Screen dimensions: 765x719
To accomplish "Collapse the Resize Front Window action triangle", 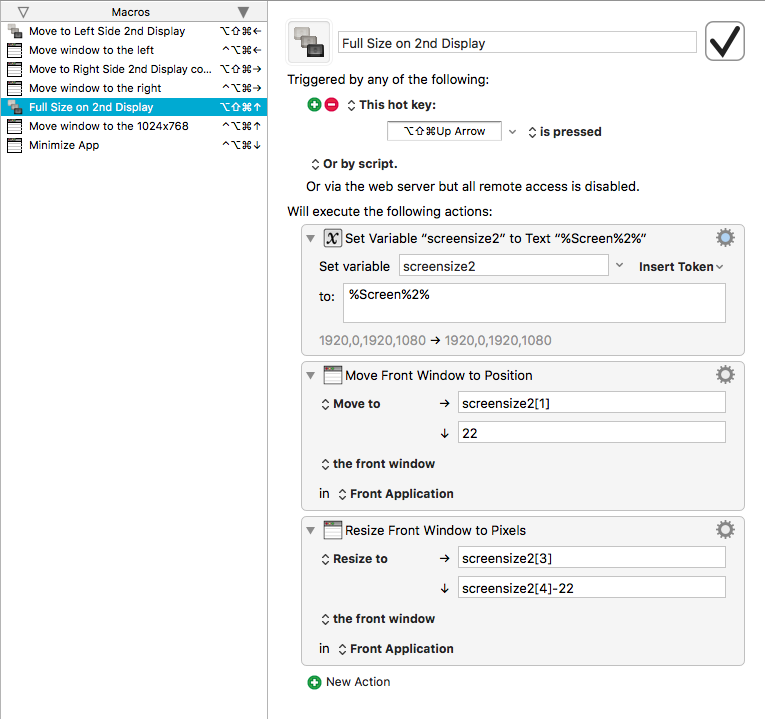I will [x=311, y=530].
